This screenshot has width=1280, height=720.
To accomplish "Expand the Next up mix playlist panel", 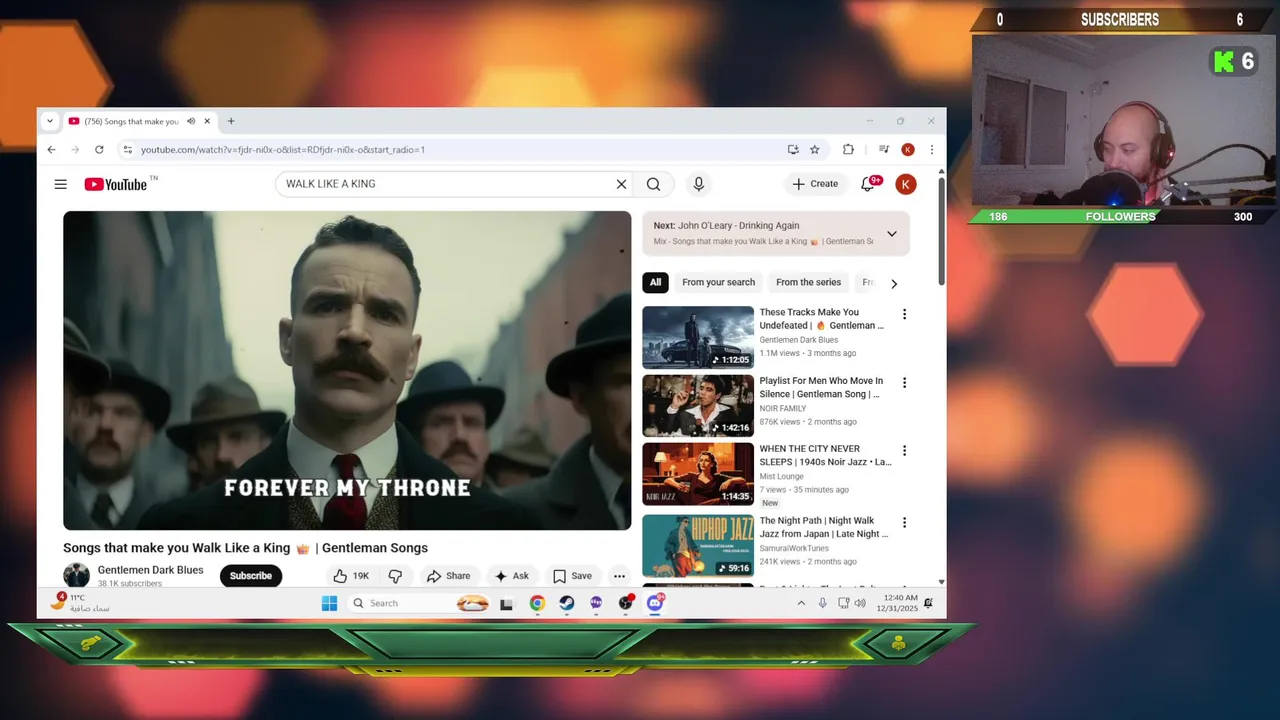I will [x=891, y=234].
